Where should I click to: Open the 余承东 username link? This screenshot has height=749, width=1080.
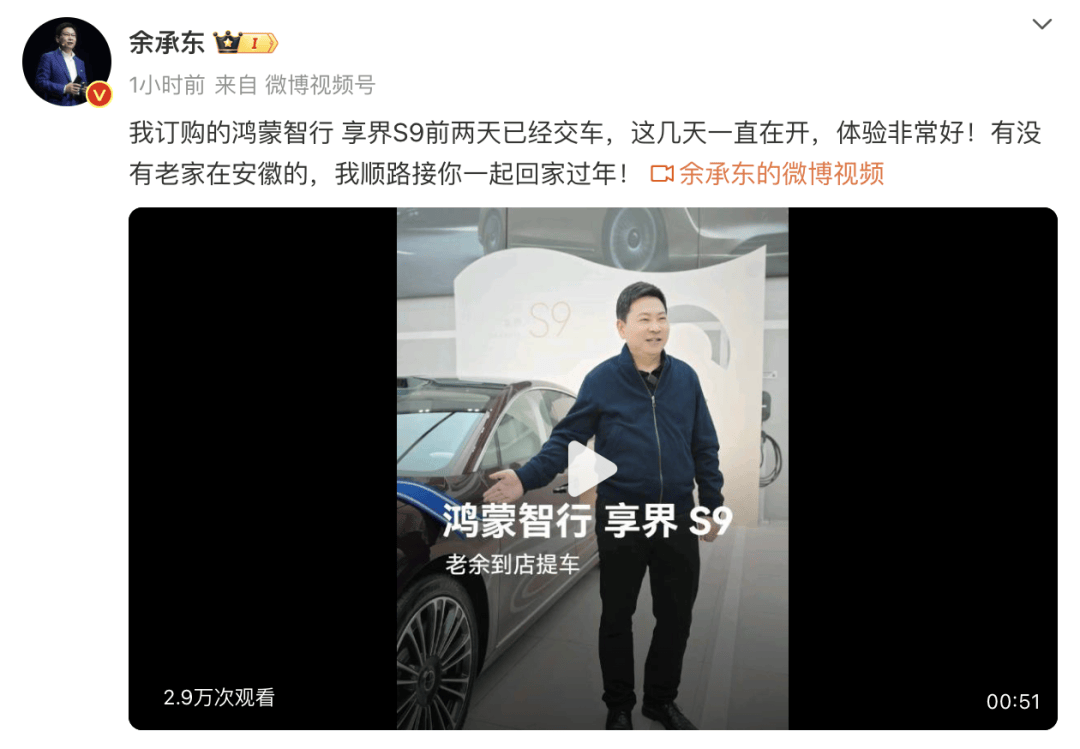click(167, 43)
